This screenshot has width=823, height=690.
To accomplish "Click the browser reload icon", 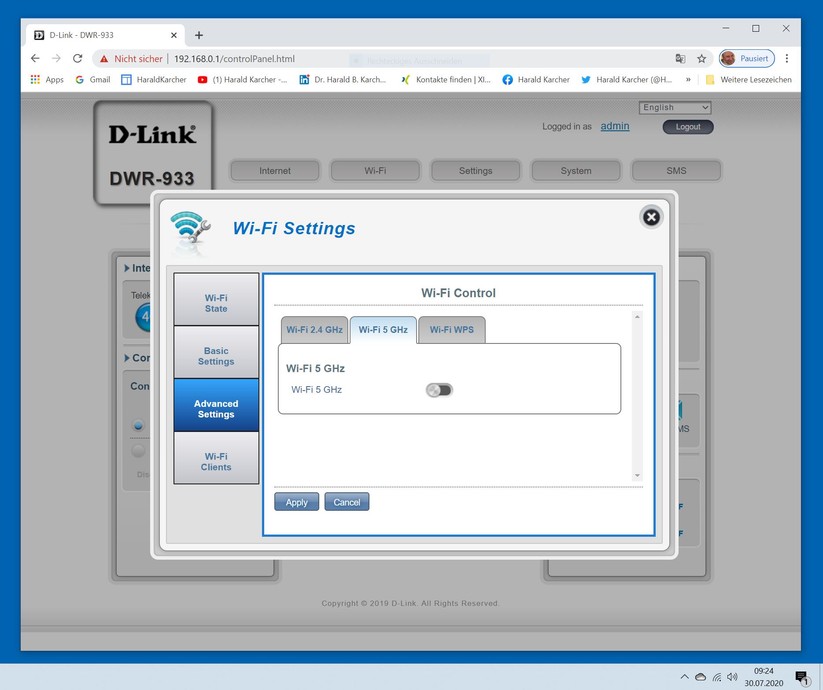I will [x=77, y=58].
